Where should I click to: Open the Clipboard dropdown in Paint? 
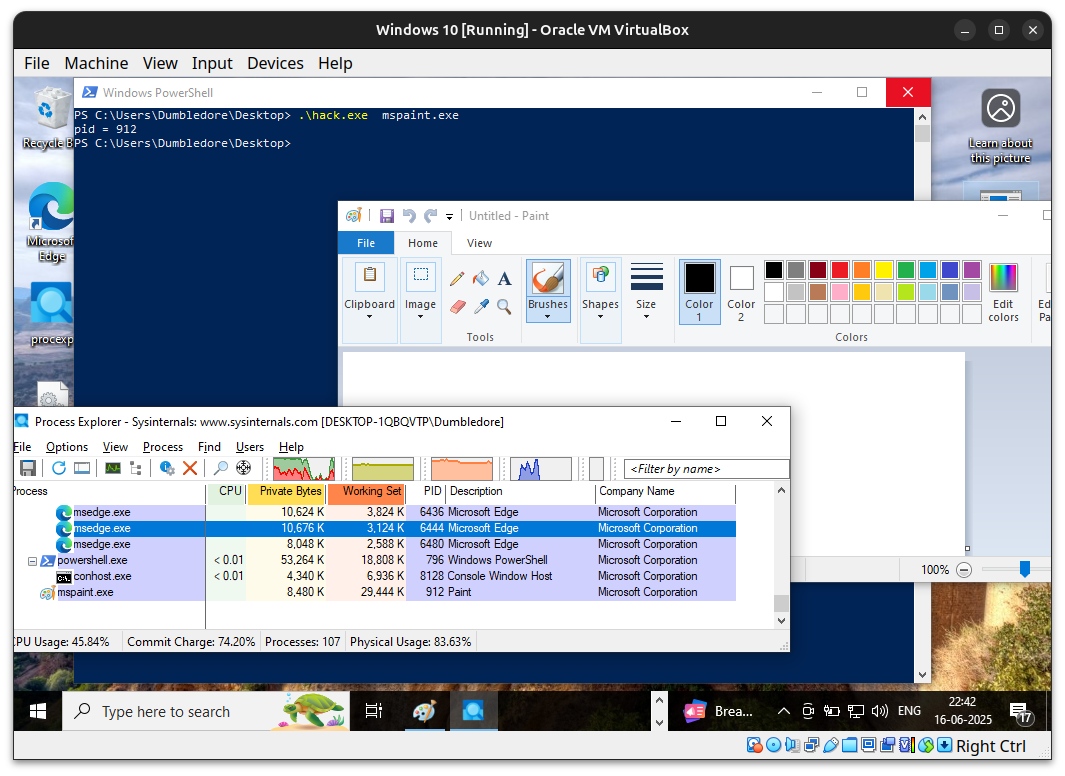(369, 299)
